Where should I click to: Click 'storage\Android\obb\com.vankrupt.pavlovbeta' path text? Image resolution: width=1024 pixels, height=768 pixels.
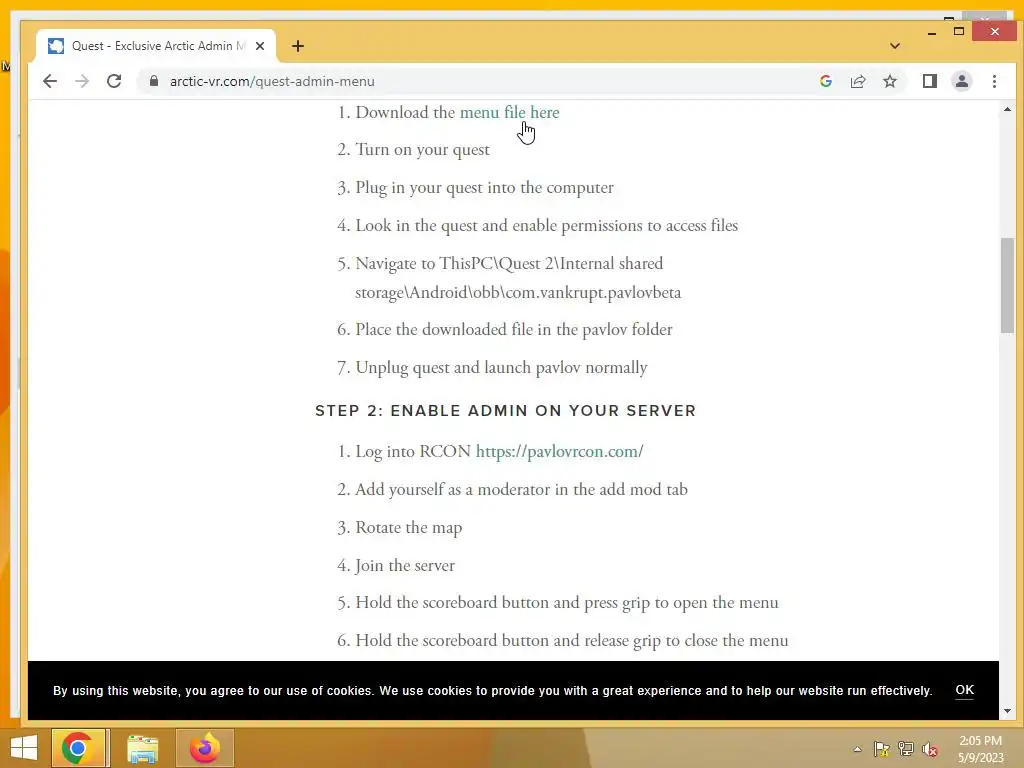518,293
